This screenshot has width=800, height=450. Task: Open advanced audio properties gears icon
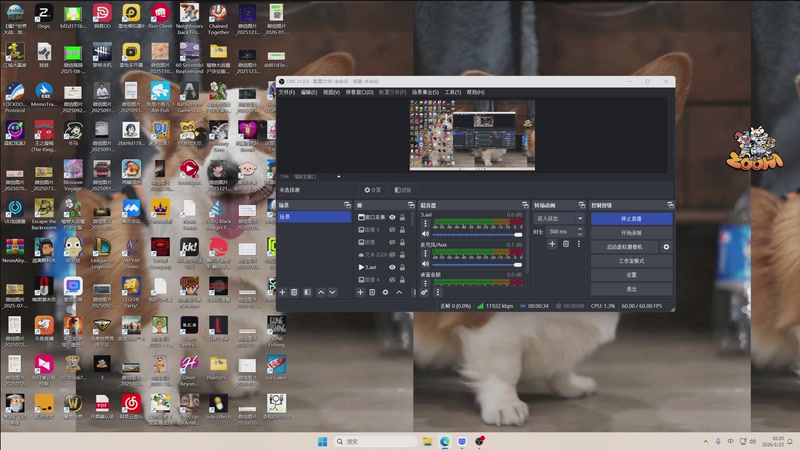pos(424,292)
